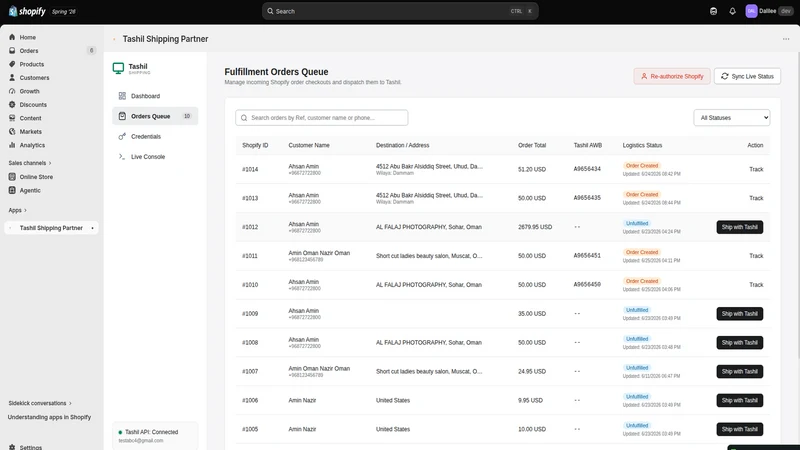Open the All Statuses dropdown
The height and width of the screenshot is (450, 800).
coord(732,118)
